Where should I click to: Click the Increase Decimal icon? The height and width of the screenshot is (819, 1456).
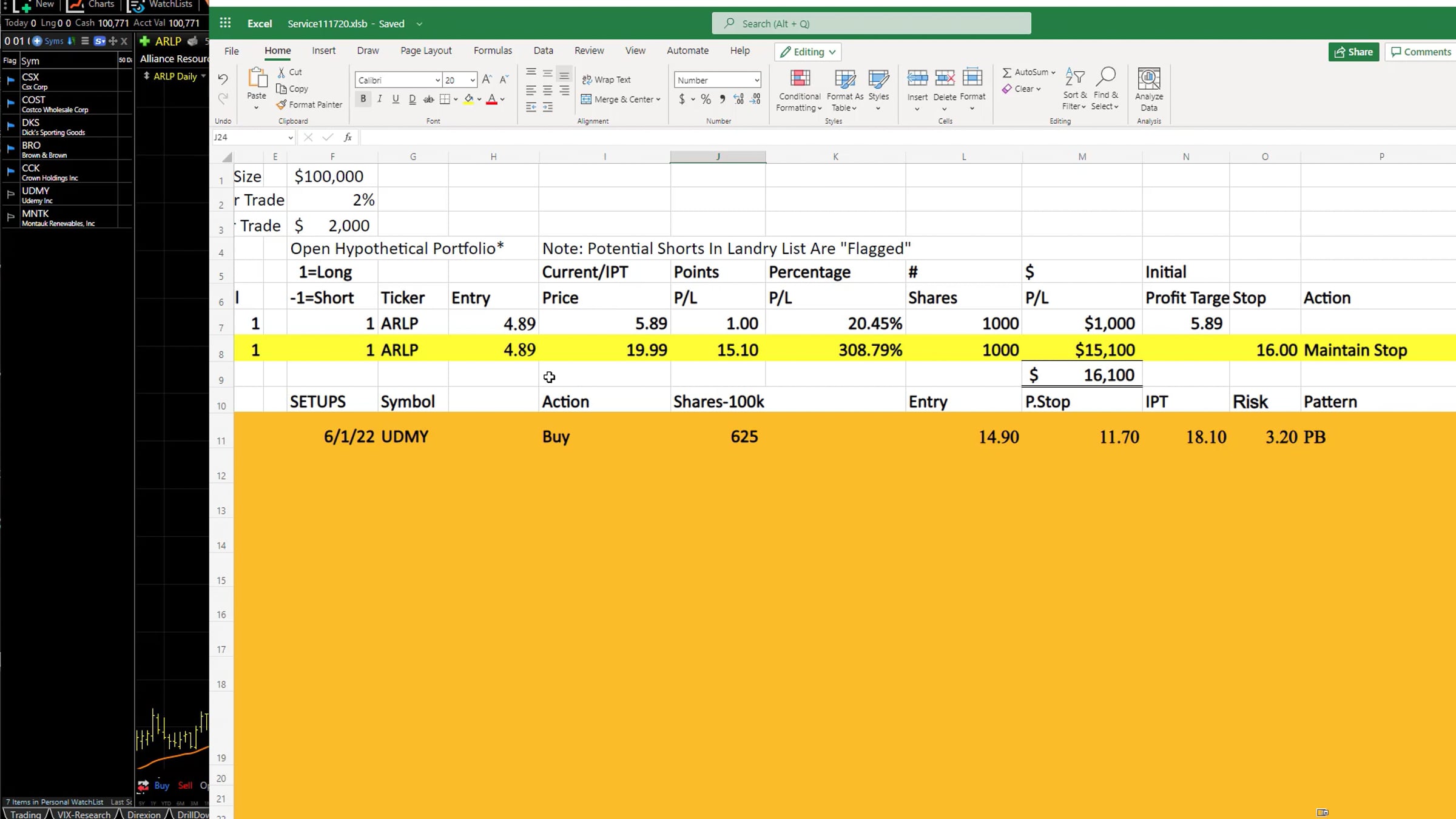(738, 99)
